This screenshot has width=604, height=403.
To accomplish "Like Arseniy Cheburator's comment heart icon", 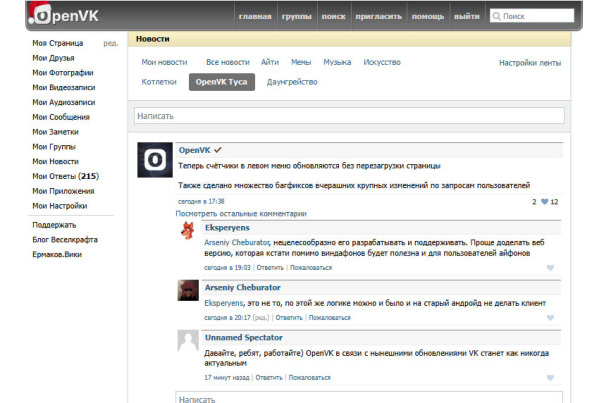I will [550, 318].
